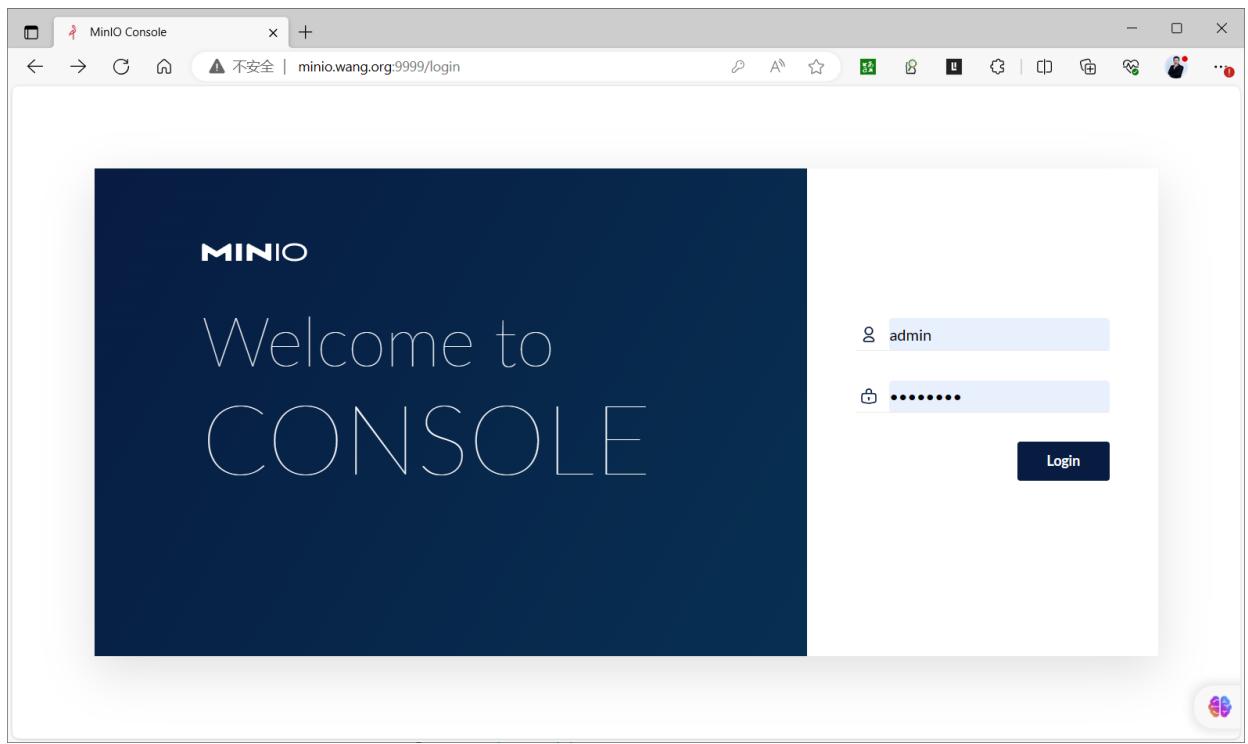
Task: Click the not secure warning indicator
Action: point(243,67)
